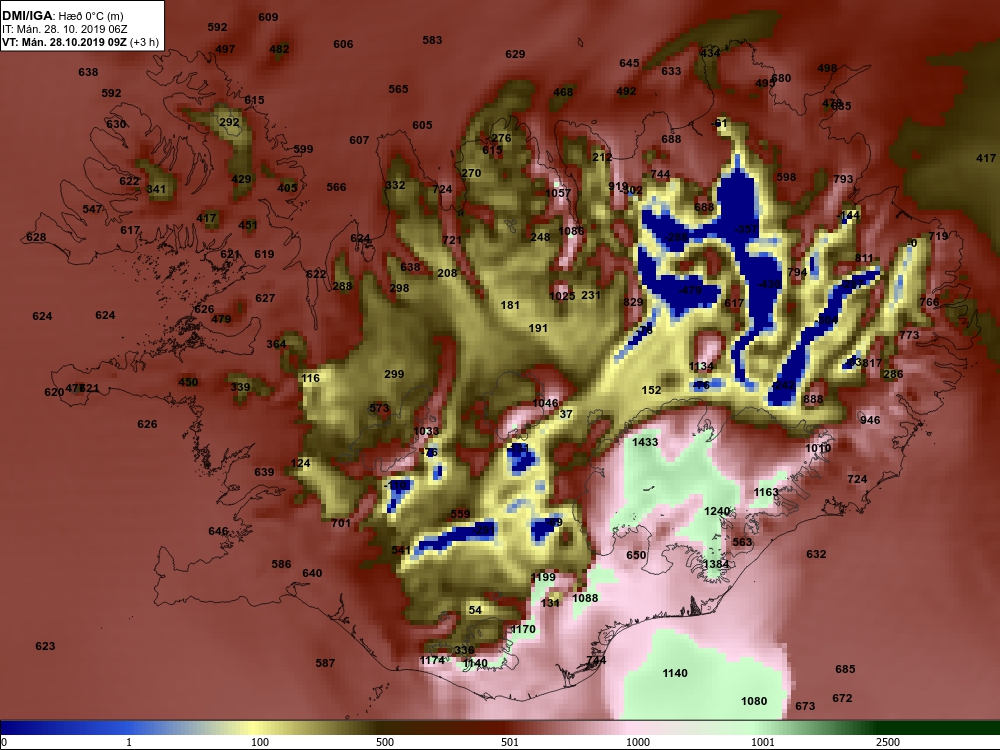This screenshot has width=1000, height=750.
Task: Click the map value '1433'
Action: 645,442
